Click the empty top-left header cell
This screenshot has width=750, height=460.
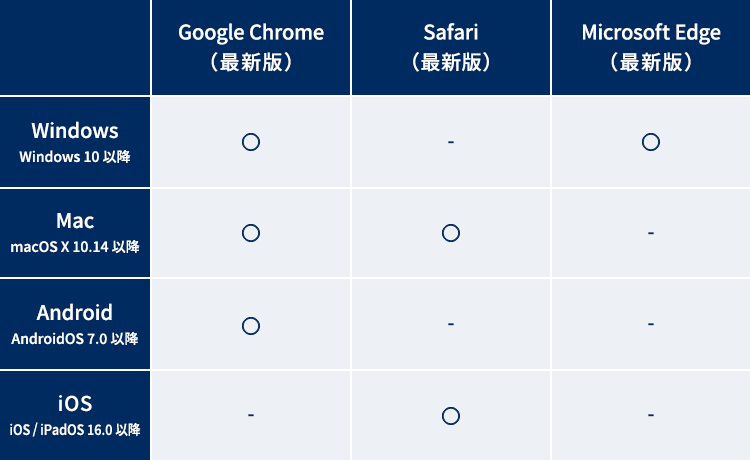tap(75, 47)
